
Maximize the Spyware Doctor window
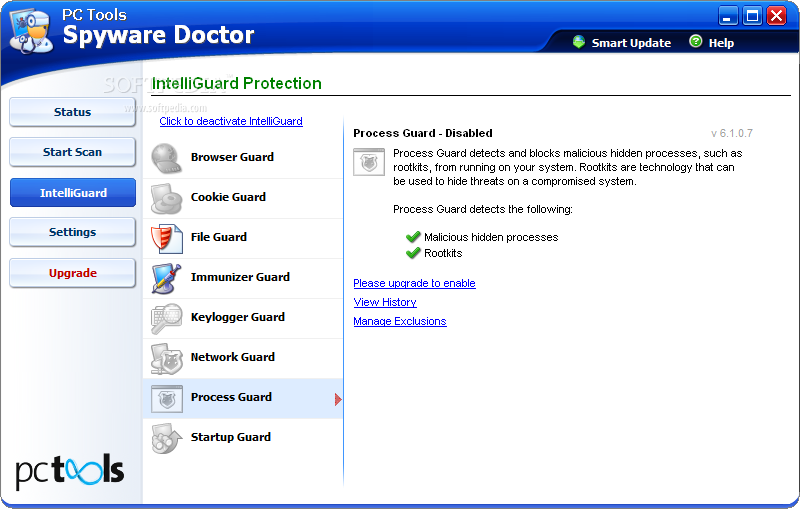(x=752, y=16)
